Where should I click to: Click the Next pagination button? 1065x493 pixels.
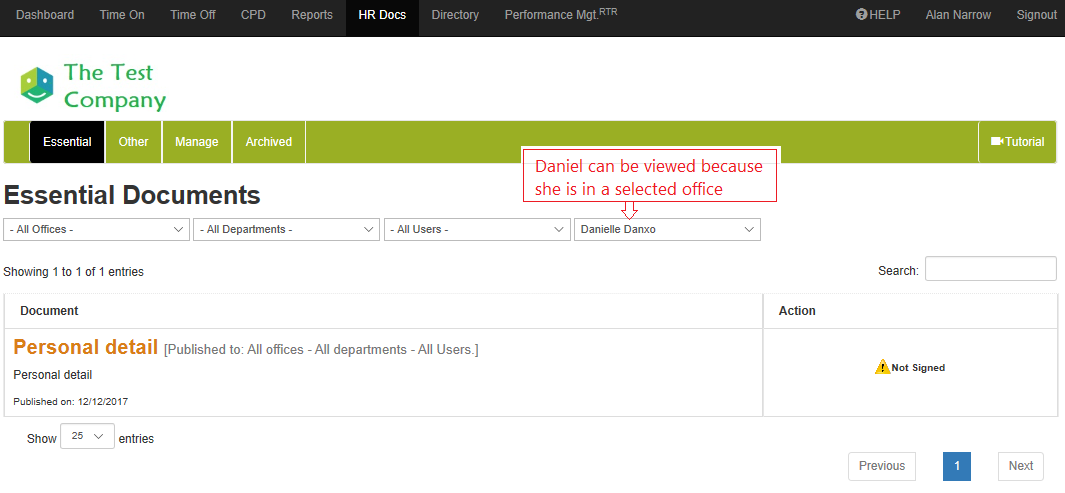[1020, 466]
